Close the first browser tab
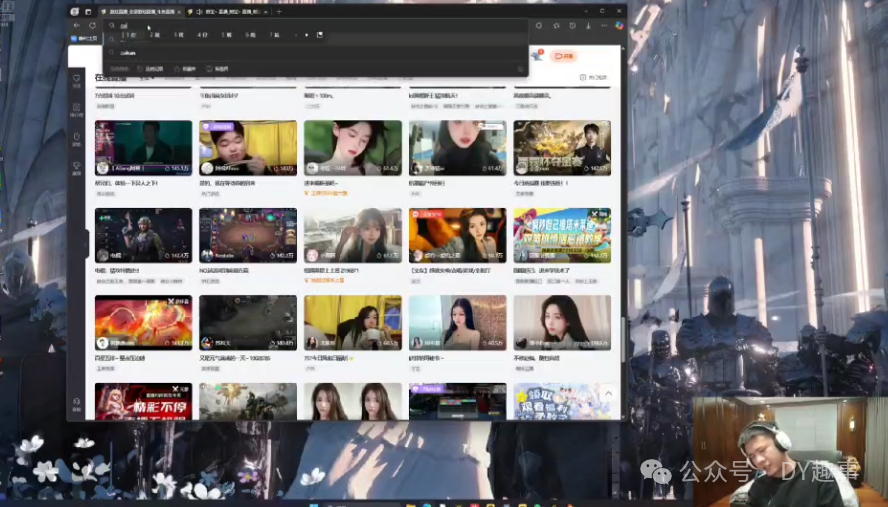 tap(179, 11)
